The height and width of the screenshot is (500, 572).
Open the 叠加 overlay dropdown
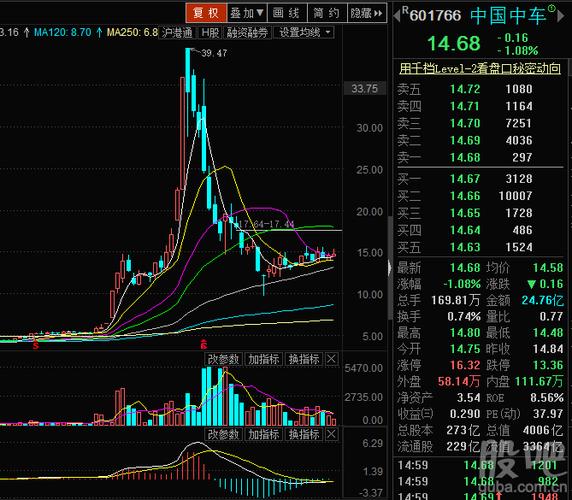point(247,13)
